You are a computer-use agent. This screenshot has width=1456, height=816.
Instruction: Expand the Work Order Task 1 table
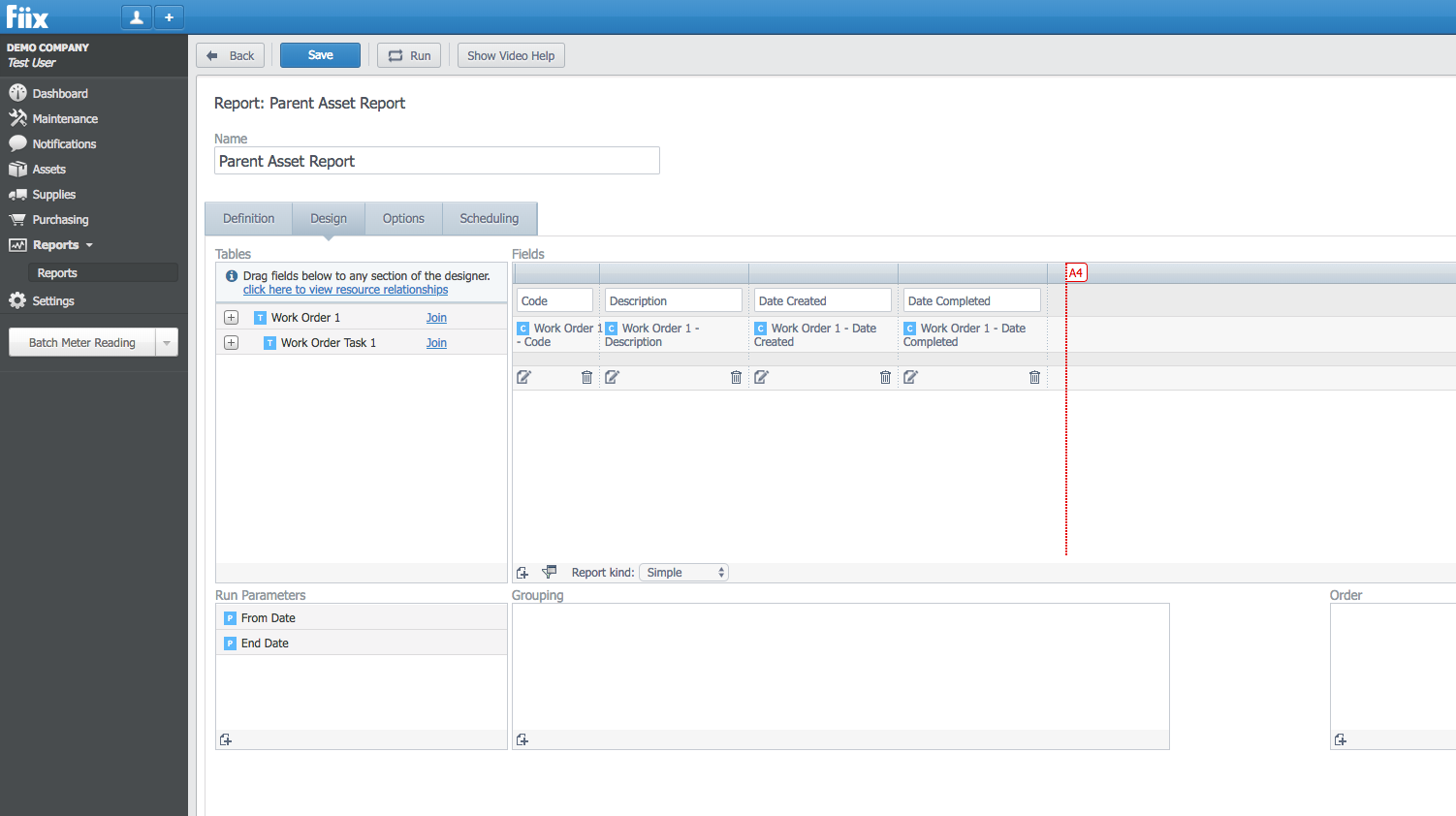231,342
